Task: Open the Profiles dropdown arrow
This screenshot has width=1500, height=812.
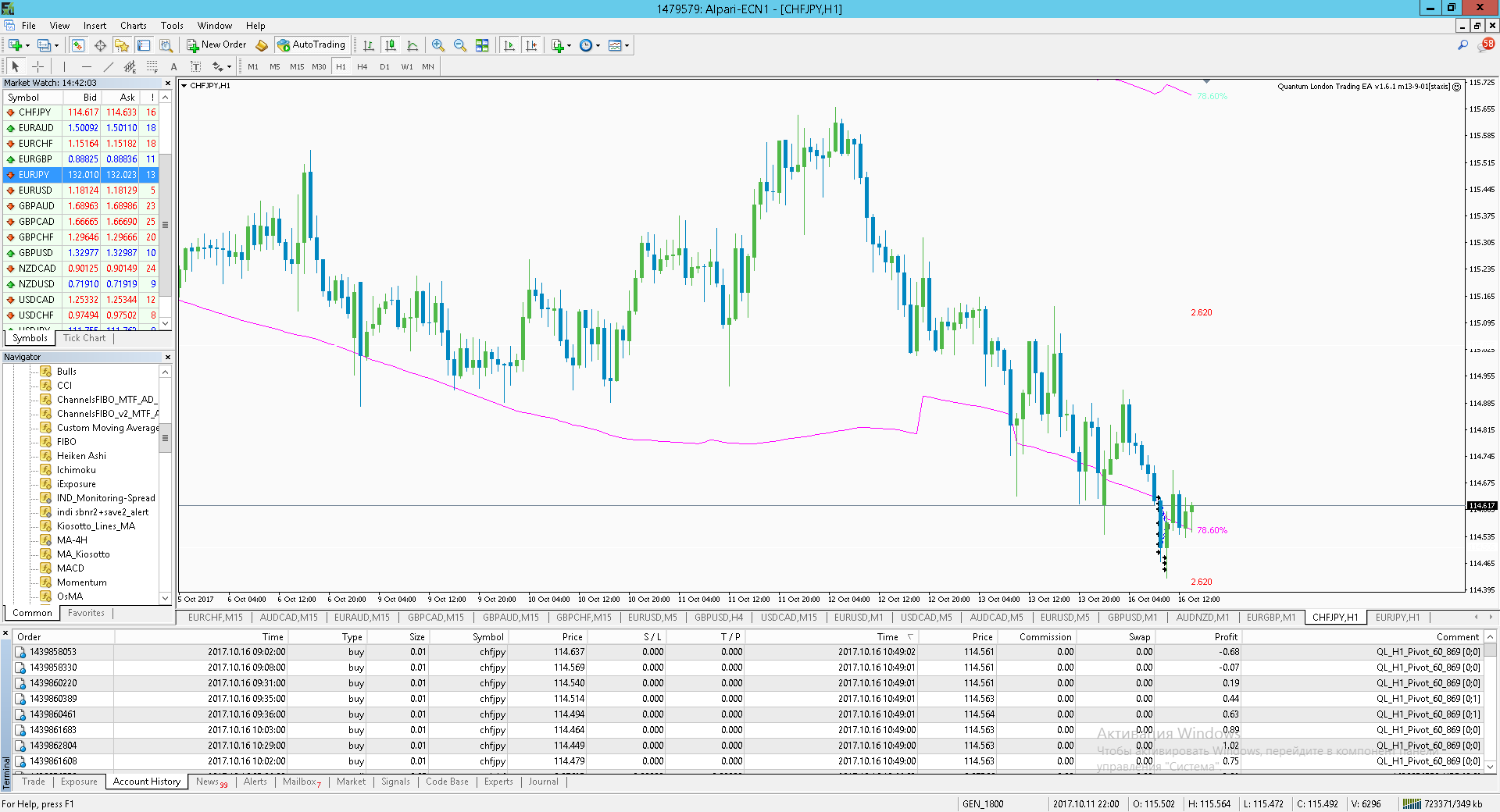Action: (x=56, y=45)
